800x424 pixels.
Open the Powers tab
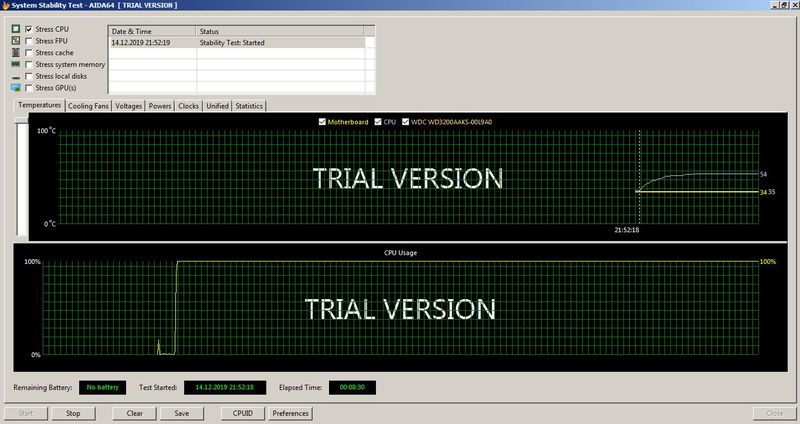click(x=160, y=106)
